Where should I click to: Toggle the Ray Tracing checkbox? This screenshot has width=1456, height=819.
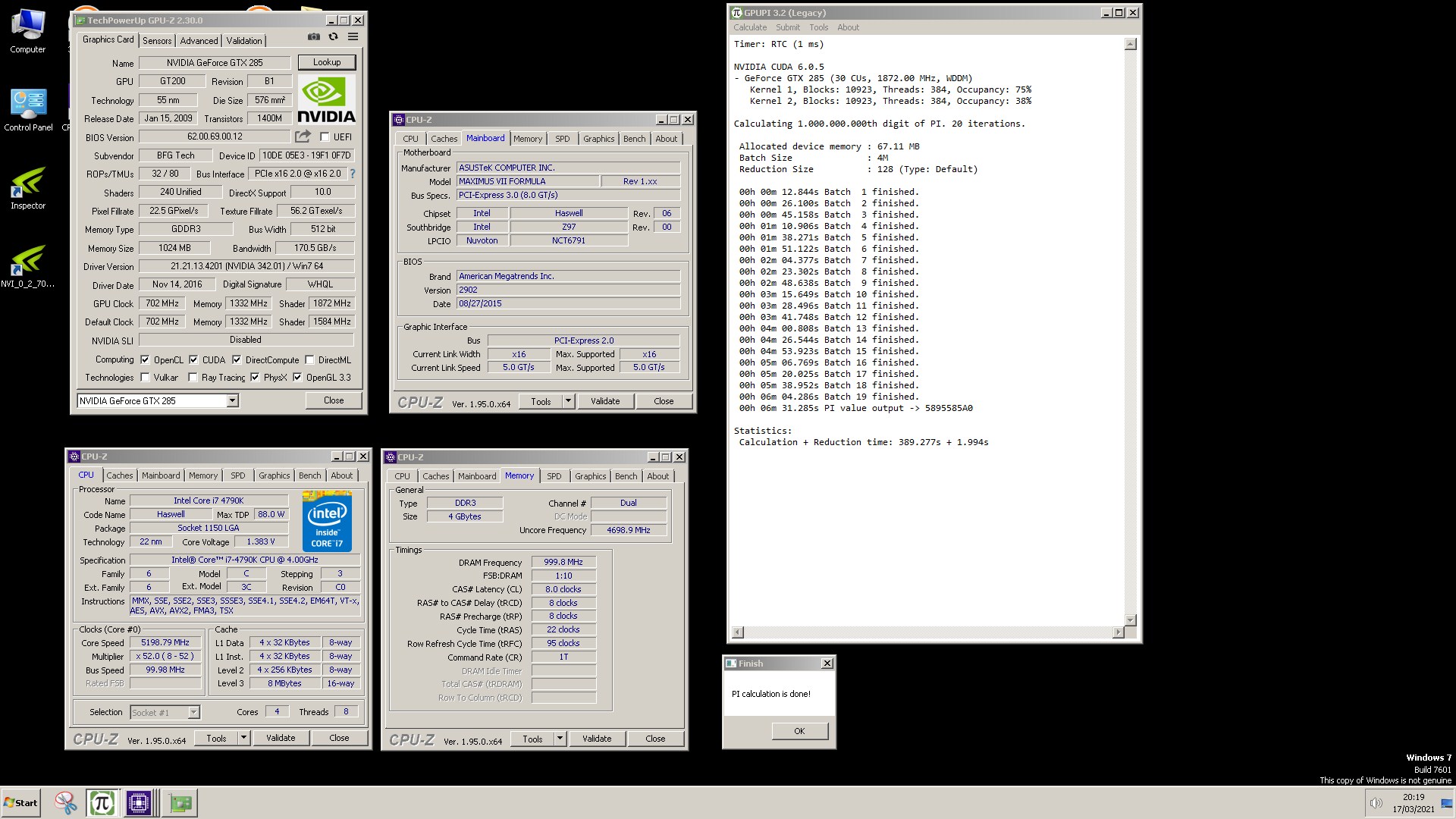tap(193, 378)
